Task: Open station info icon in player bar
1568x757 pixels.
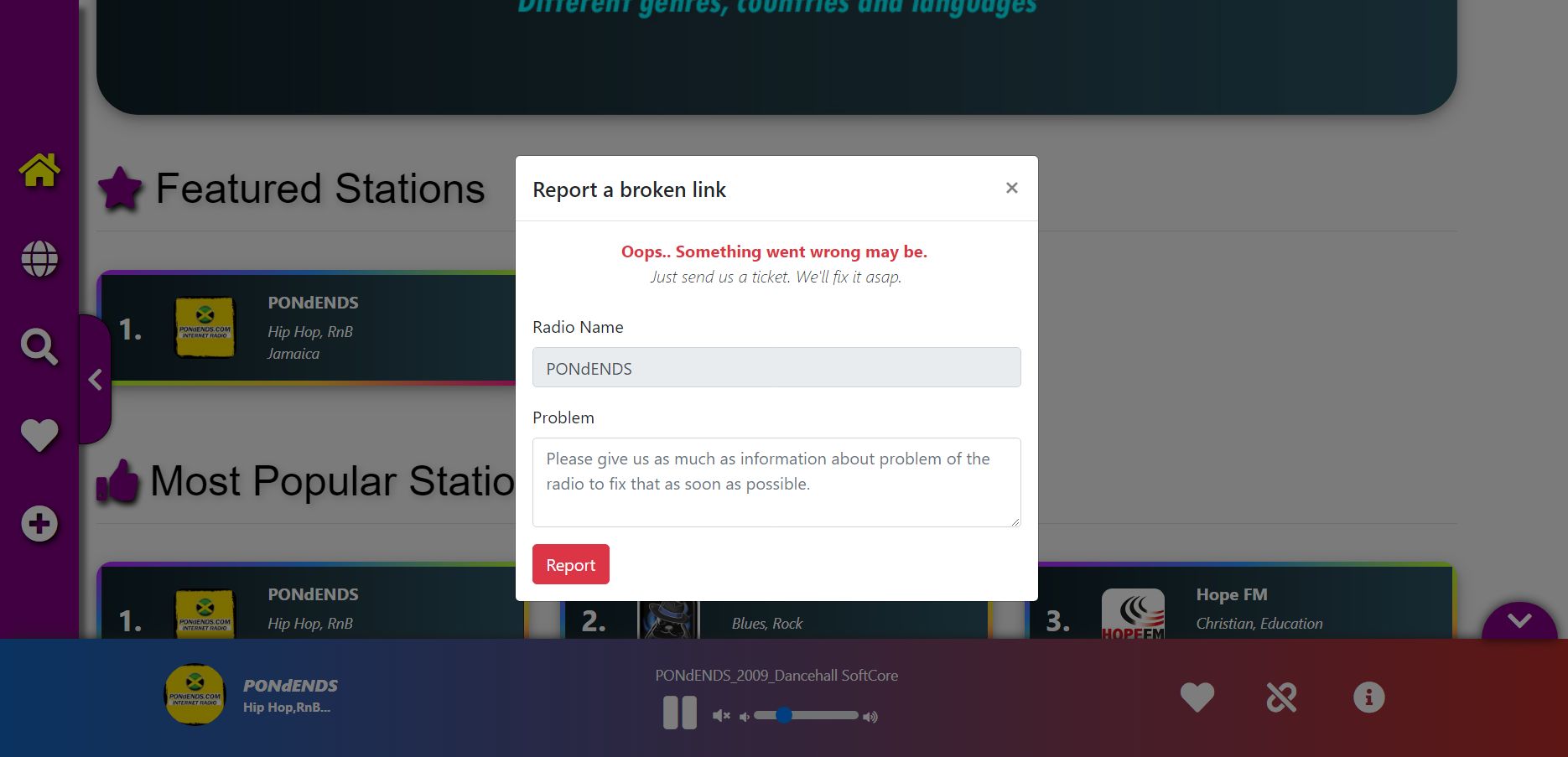Action: pyautogui.click(x=1369, y=697)
